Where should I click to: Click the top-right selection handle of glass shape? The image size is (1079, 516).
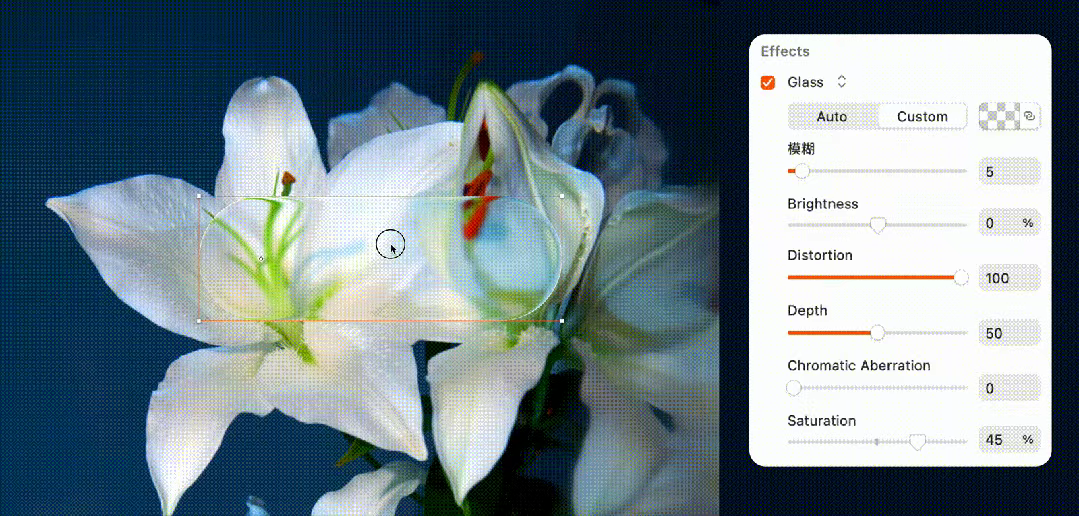tap(562, 196)
